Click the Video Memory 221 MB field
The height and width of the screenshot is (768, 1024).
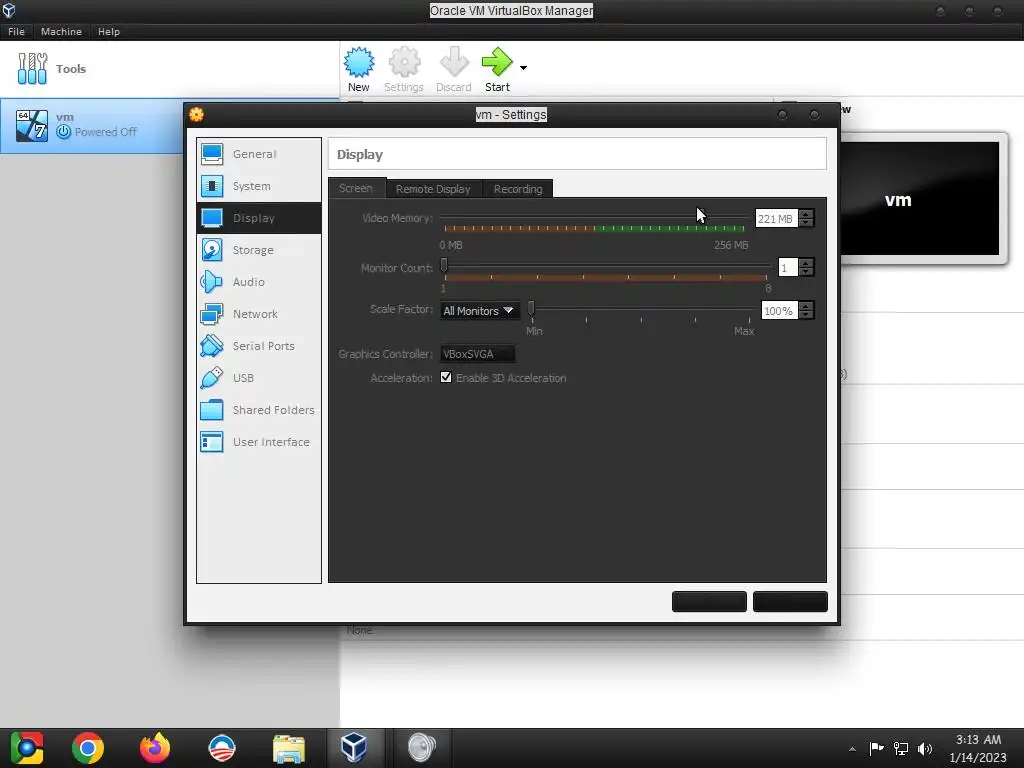tap(776, 219)
